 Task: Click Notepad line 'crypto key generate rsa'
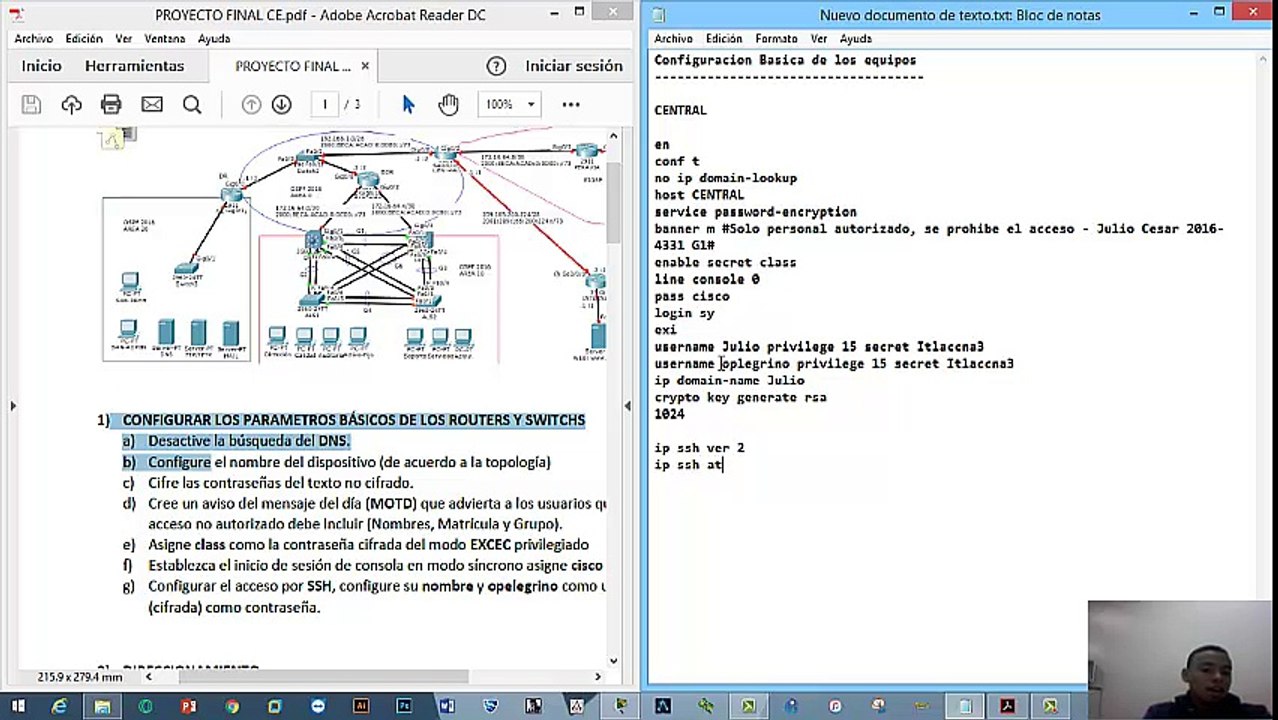(740, 397)
